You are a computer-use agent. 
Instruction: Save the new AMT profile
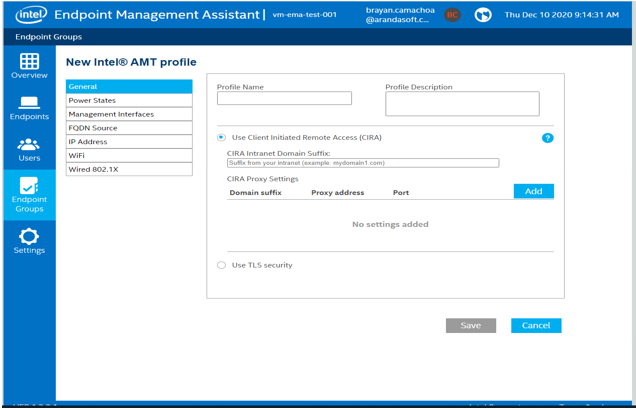click(471, 325)
